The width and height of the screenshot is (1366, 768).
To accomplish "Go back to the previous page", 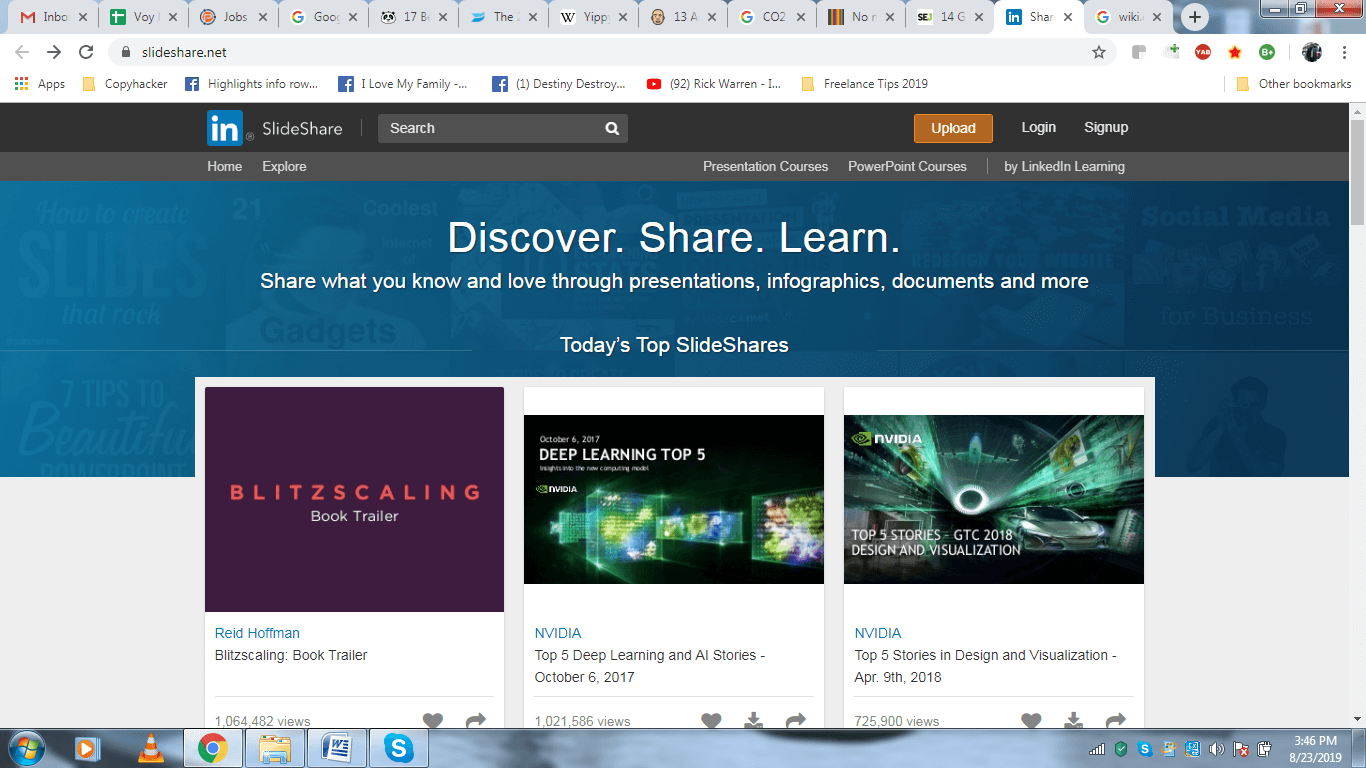I will [x=22, y=52].
